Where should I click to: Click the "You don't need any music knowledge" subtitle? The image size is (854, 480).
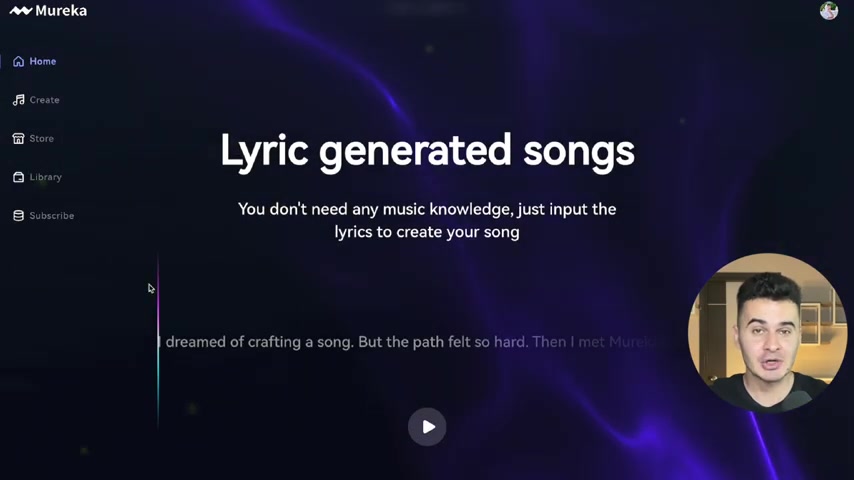coord(427,221)
